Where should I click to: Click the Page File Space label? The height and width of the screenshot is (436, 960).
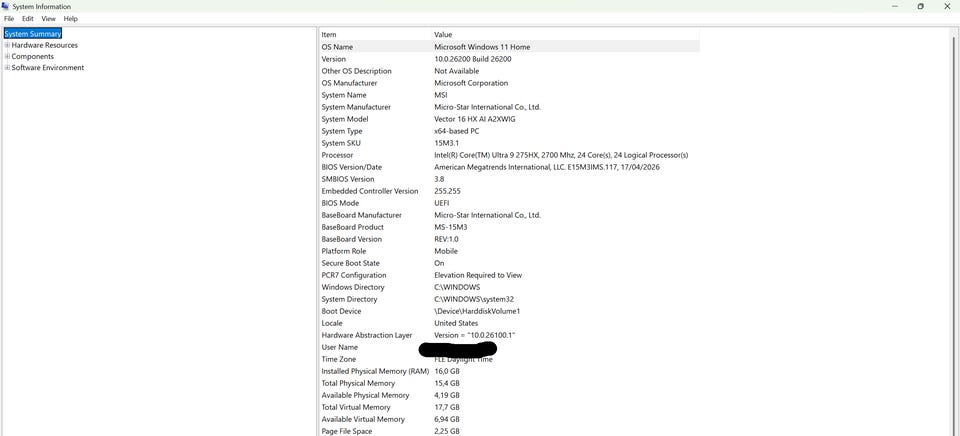pos(347,432)
